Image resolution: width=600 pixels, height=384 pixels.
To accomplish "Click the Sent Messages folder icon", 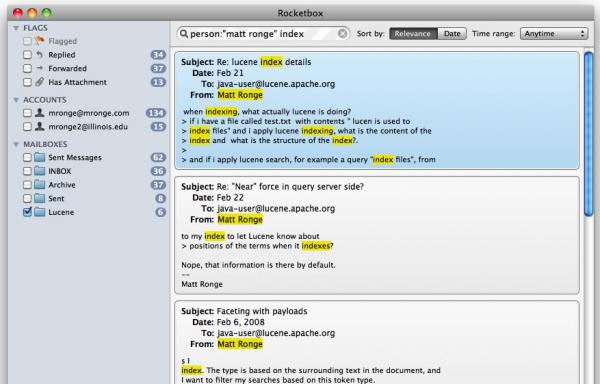I will [39, 157].
